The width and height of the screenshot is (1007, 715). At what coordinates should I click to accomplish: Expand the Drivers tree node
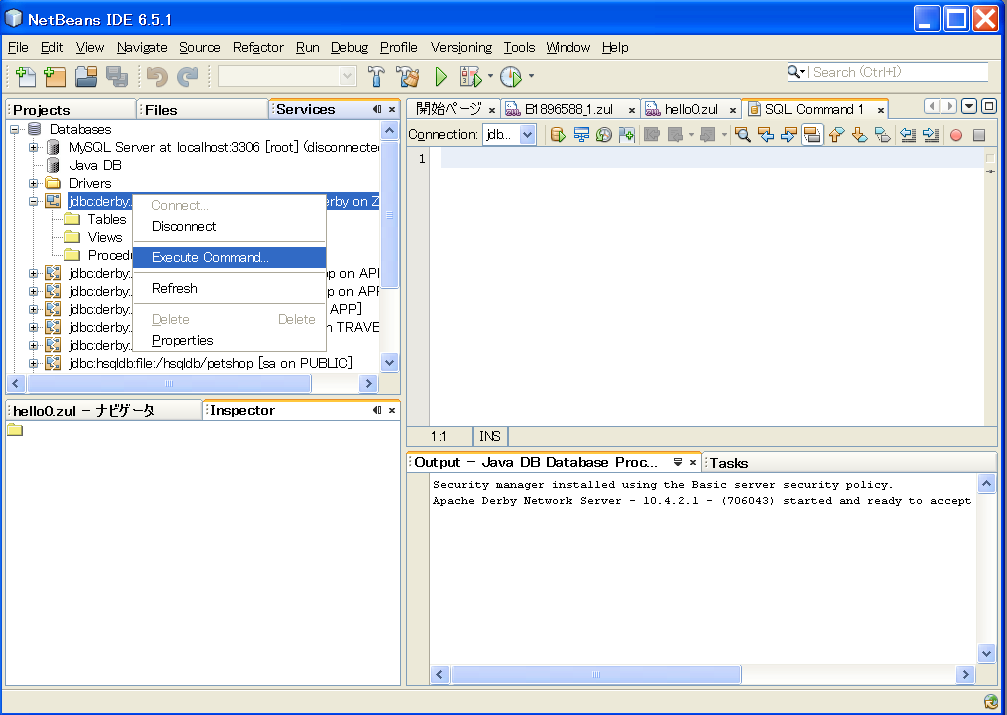coord(34,183)
